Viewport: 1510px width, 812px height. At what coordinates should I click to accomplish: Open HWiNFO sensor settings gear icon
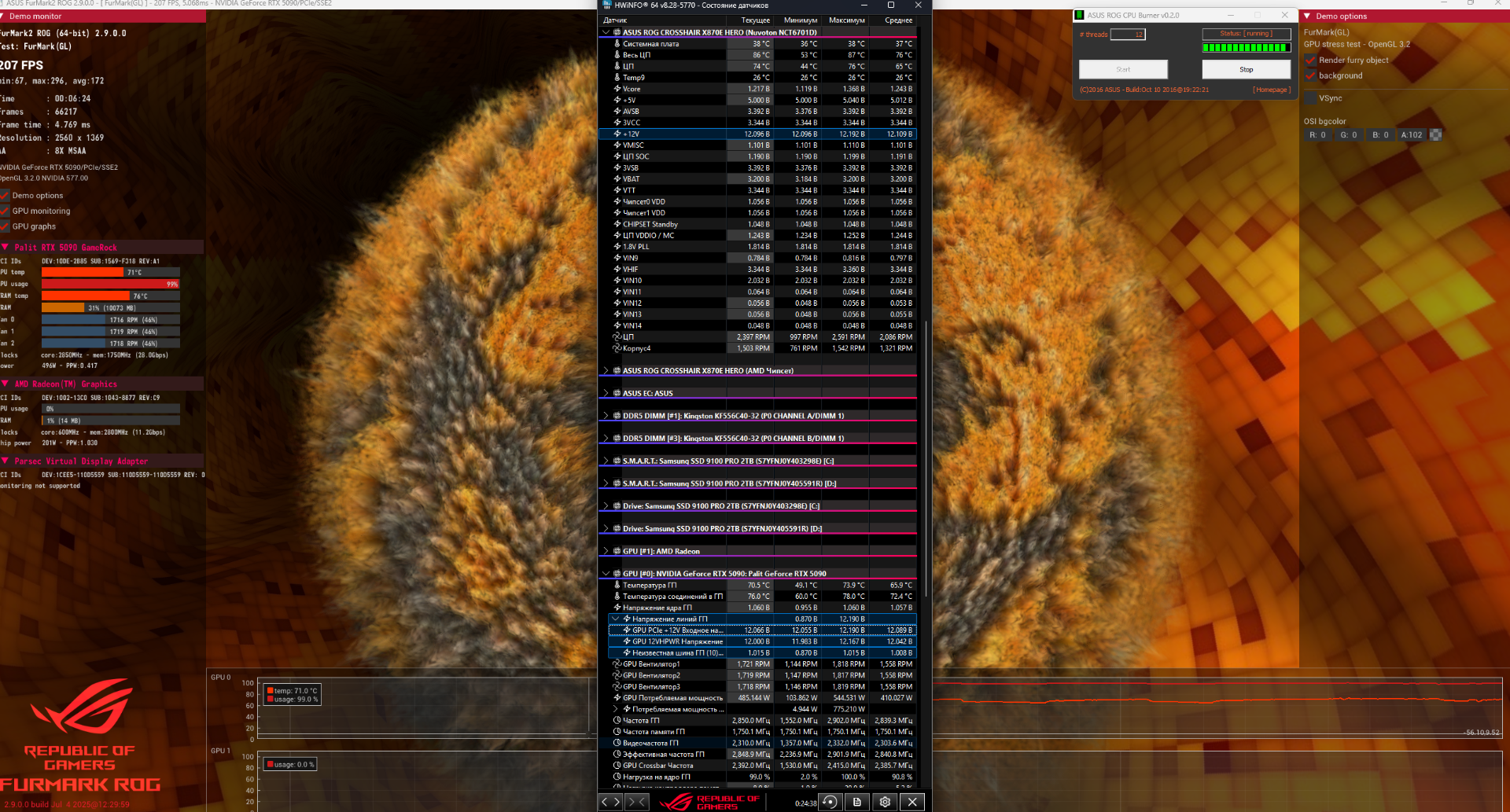[885, 802]
